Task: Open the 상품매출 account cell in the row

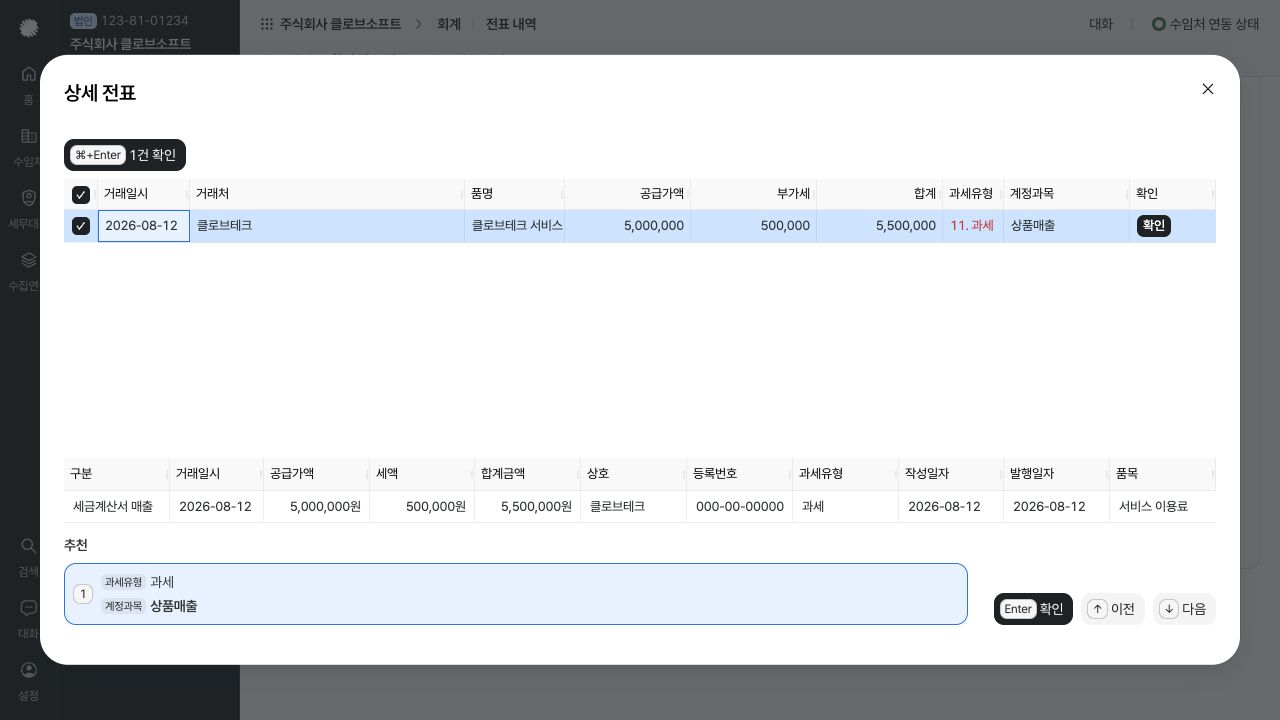Action: click(x=1066, y=226)
